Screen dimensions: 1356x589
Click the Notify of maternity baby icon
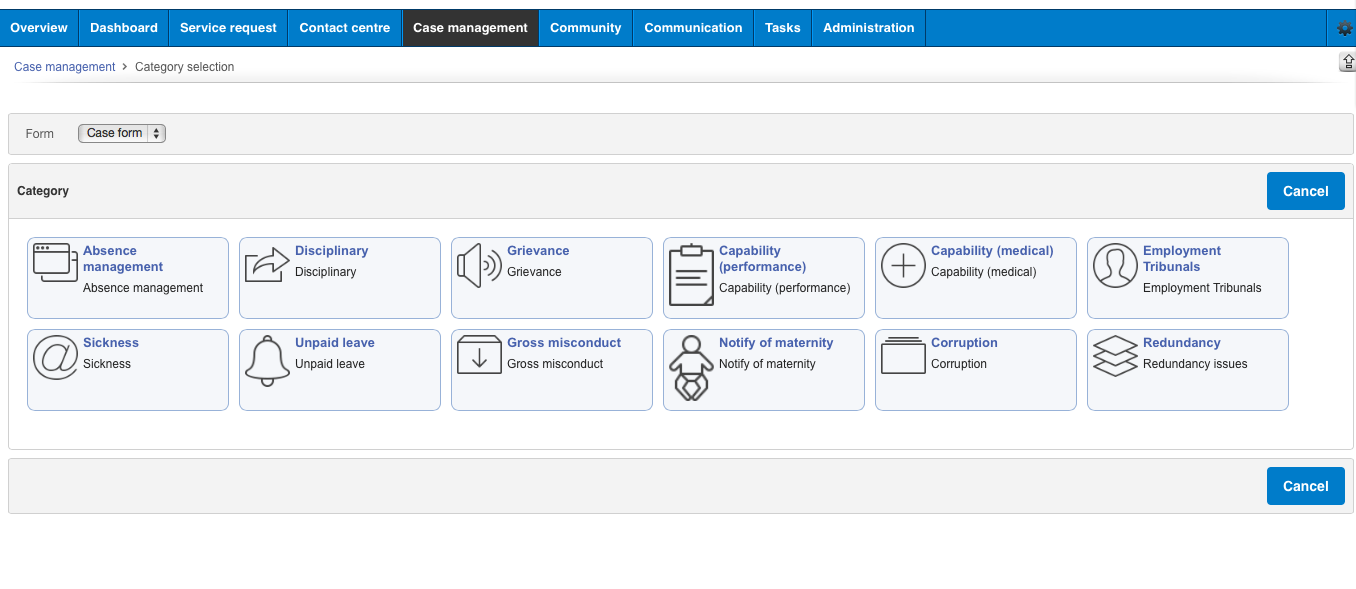(691, 367)
